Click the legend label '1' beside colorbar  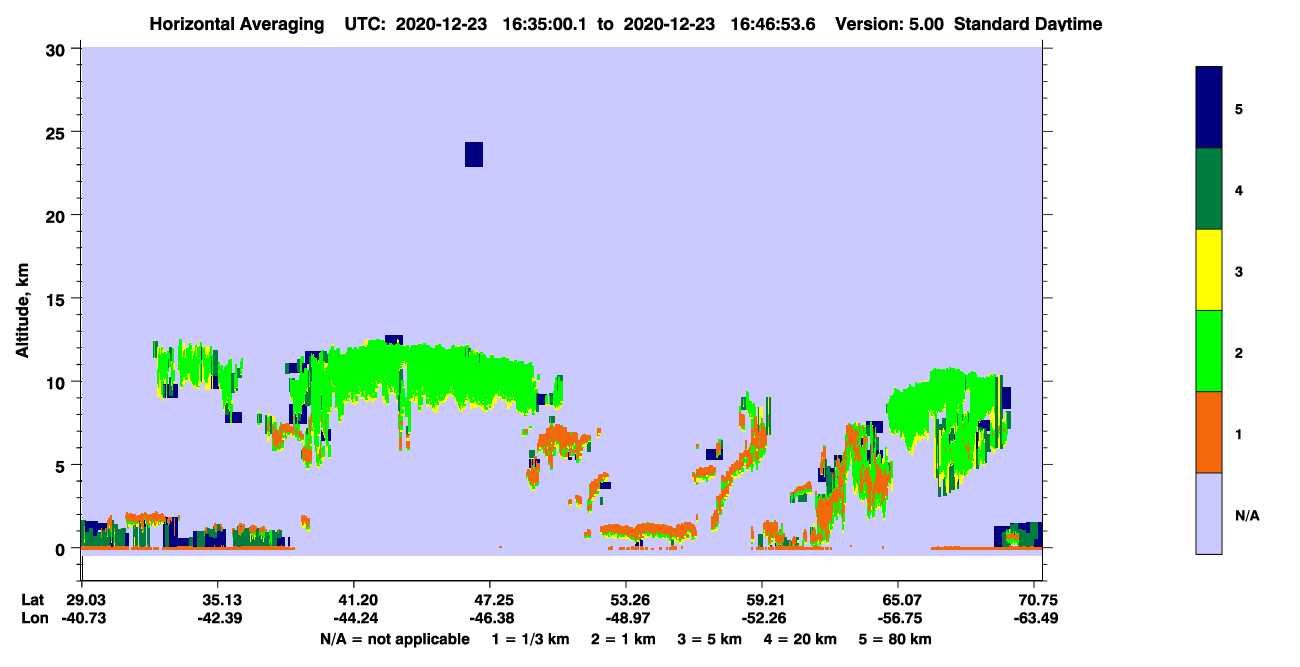[1239, 432]
